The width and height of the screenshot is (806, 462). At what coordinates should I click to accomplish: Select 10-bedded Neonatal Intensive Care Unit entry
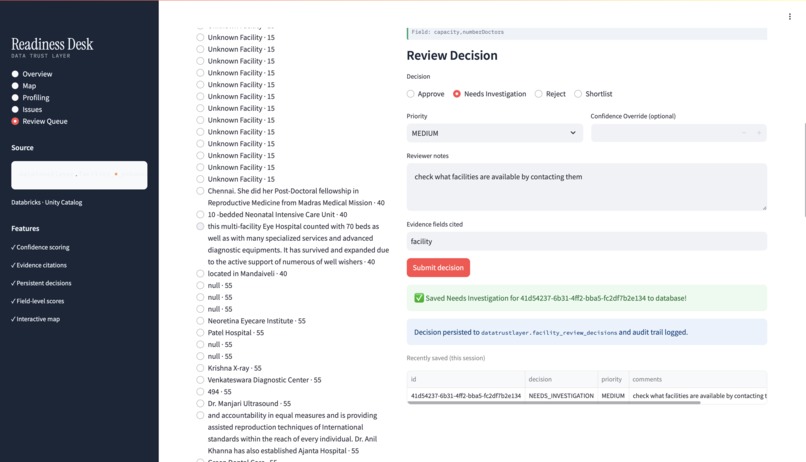point(271,214)
